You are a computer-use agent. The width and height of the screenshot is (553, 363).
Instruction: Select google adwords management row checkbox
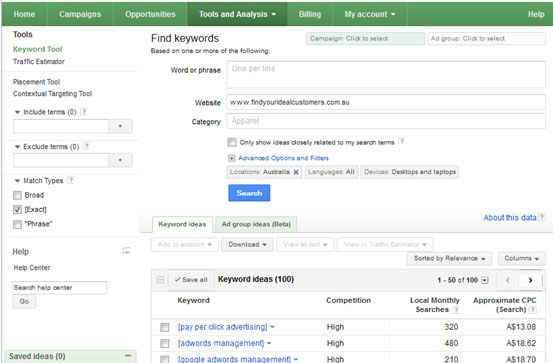click(164, 359)
